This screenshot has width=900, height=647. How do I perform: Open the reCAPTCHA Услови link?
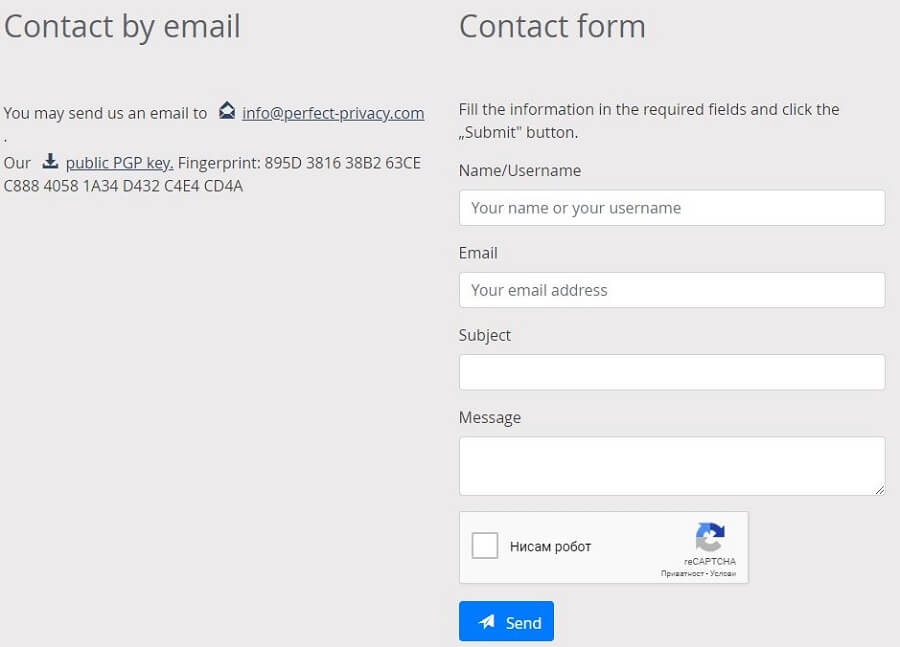(x=723, y=574)
